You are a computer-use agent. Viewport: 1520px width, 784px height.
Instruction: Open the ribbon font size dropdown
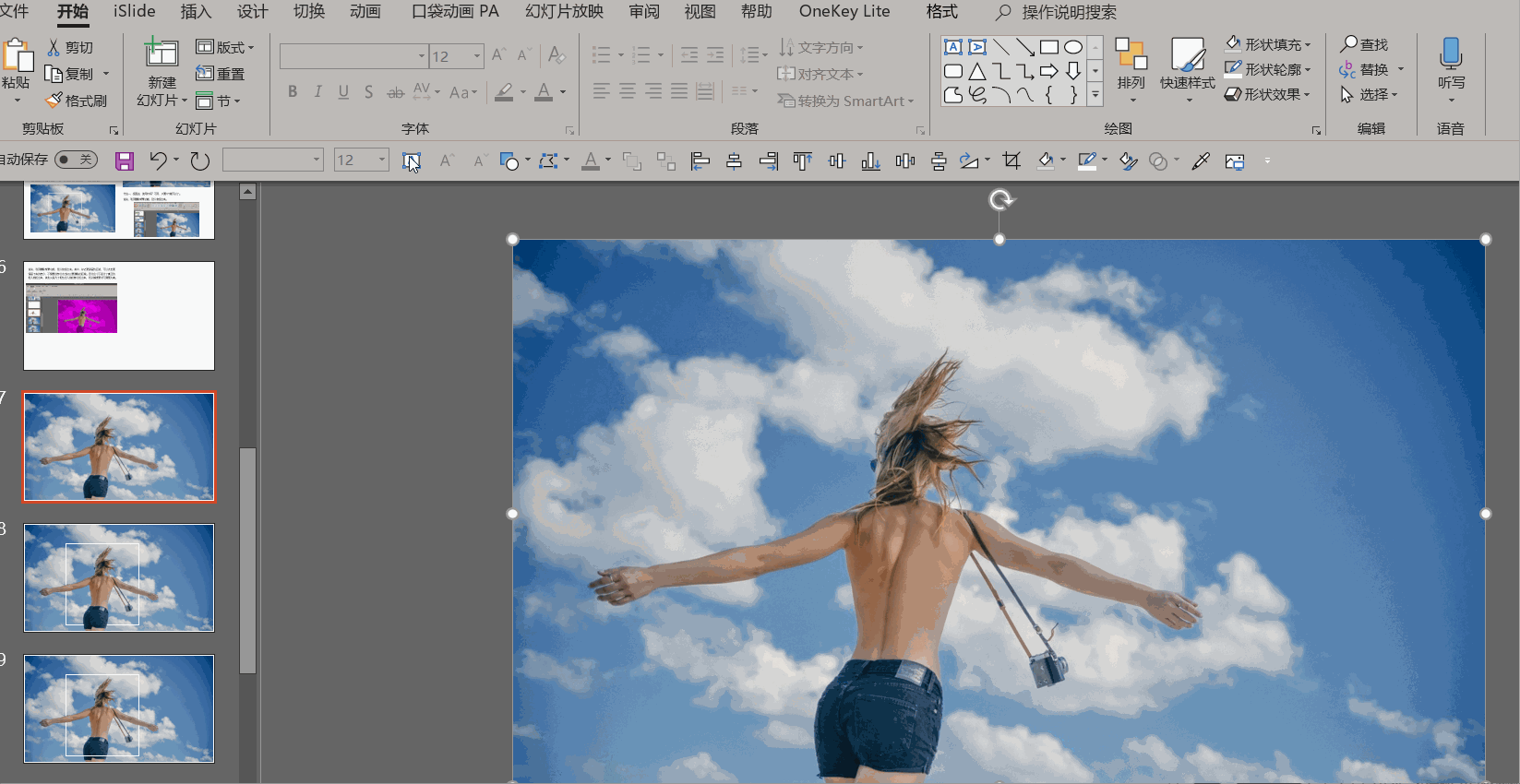477,56
